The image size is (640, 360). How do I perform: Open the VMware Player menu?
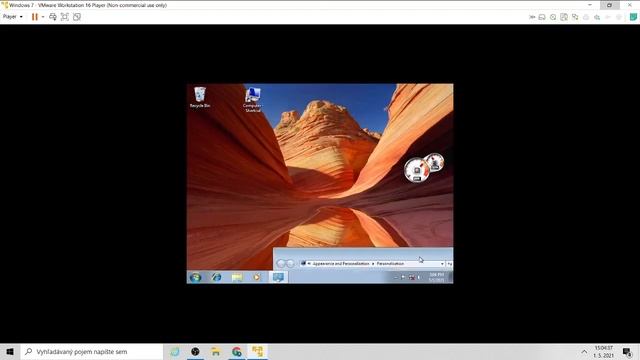(x=12, y=17)
